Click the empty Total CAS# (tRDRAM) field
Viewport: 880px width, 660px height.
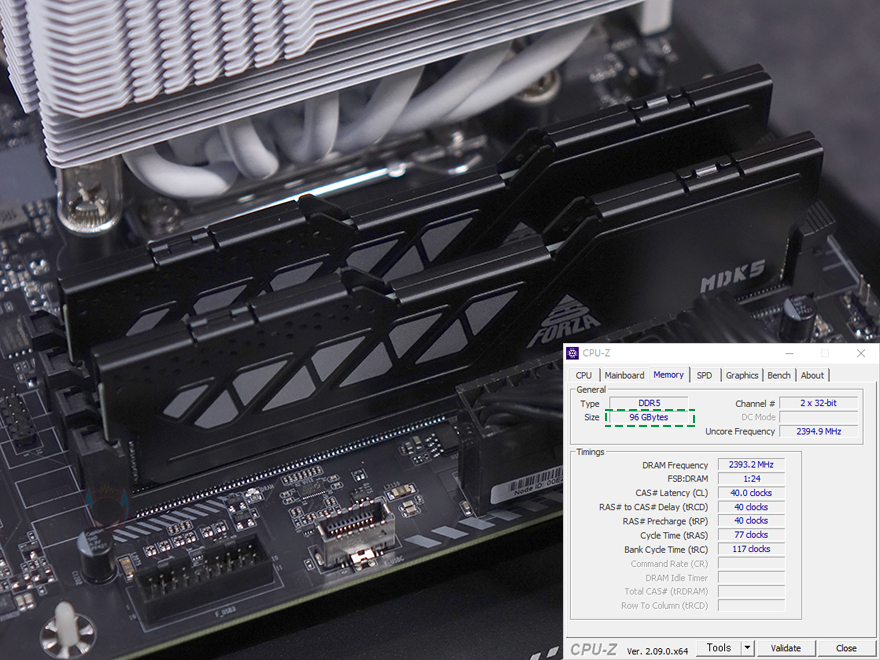tap(751, 592)
